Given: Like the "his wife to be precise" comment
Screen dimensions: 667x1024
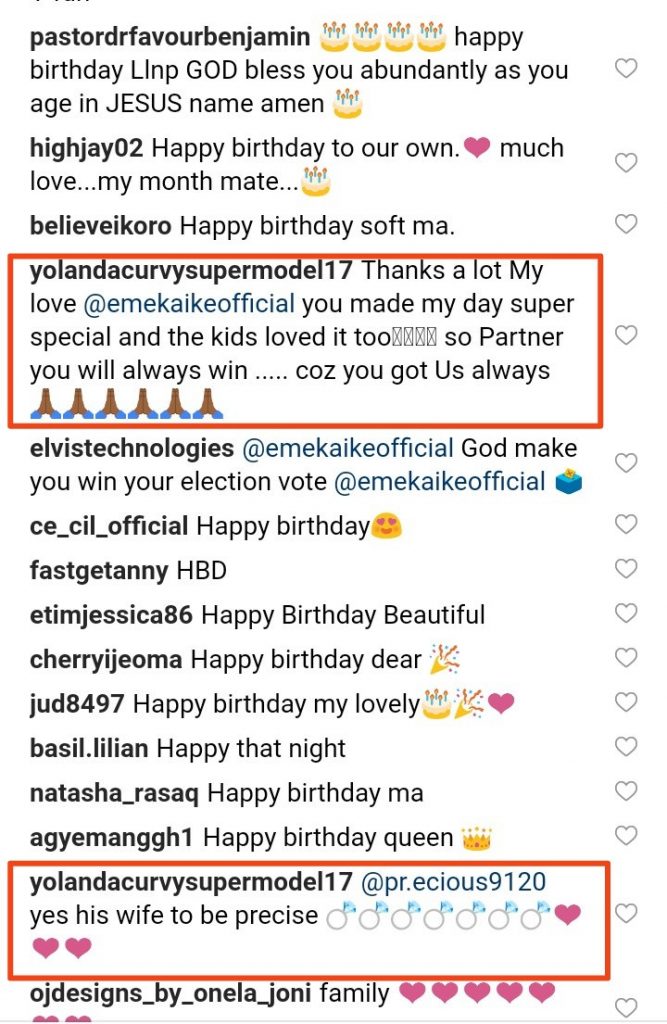Looking at the screenshot, I should 626,913.
